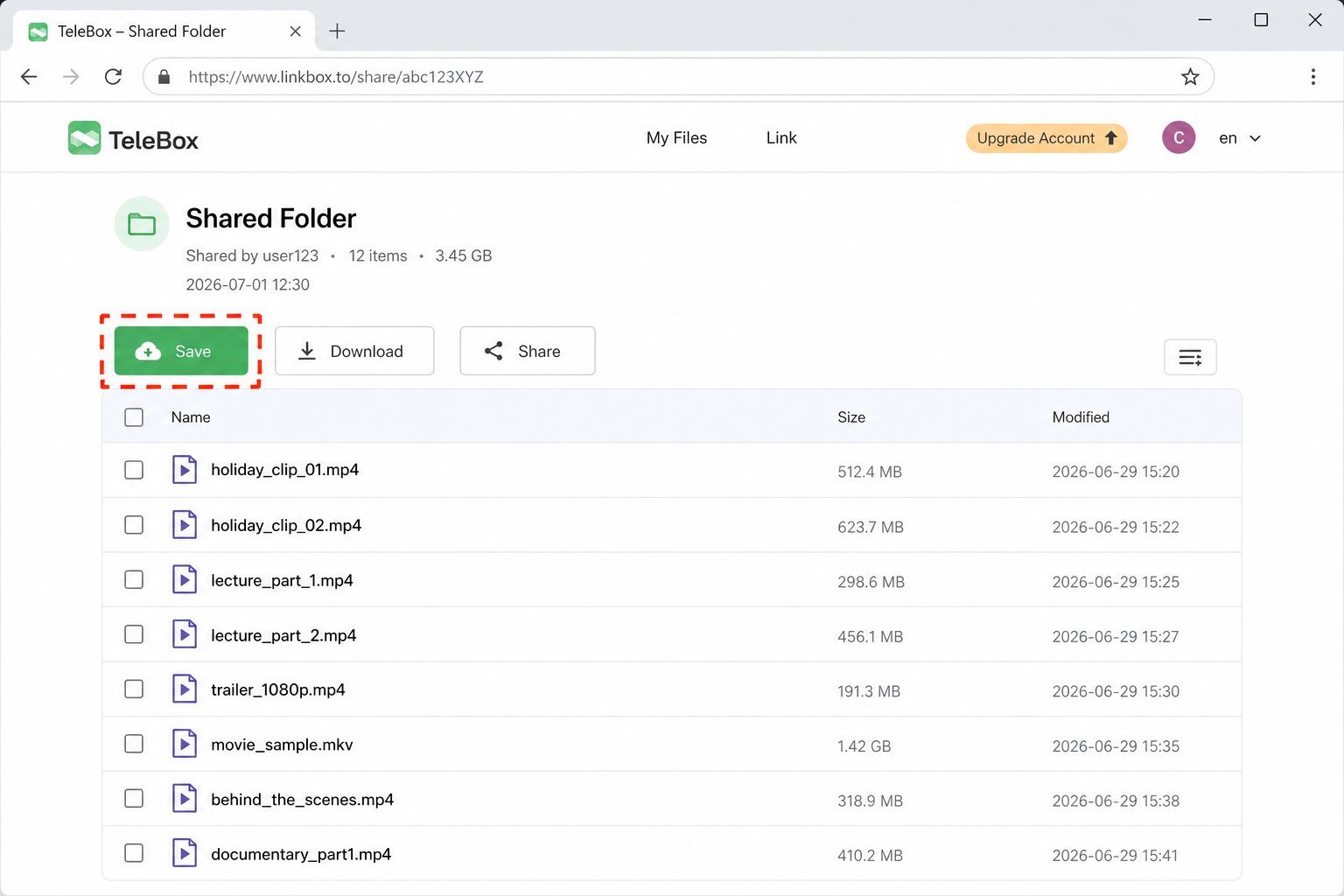Click the 2026-06-29 15:30 modified date
Viewport: 1344px width, 896px height.
(x=1116, y=691)
